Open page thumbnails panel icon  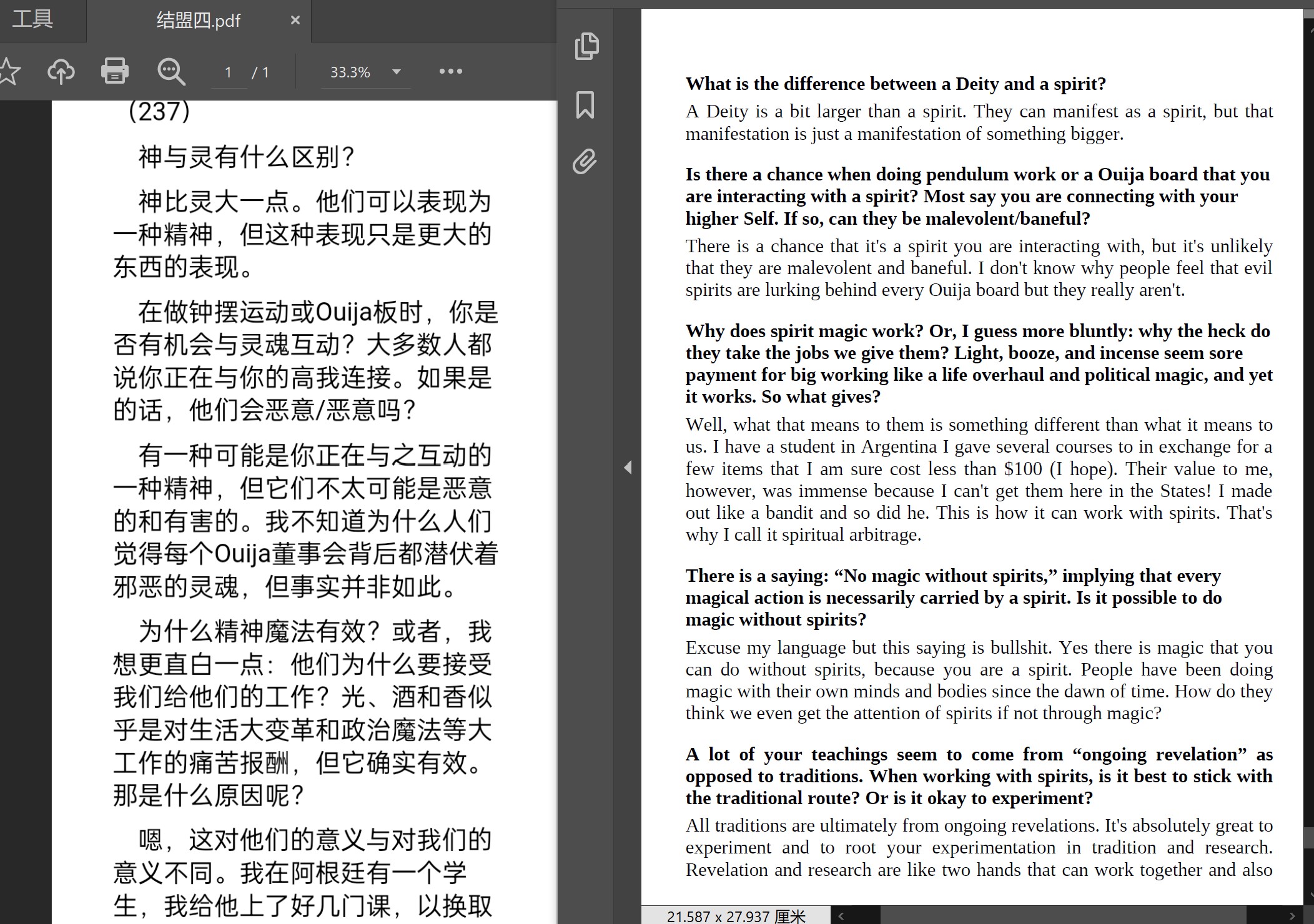(586, 46)
